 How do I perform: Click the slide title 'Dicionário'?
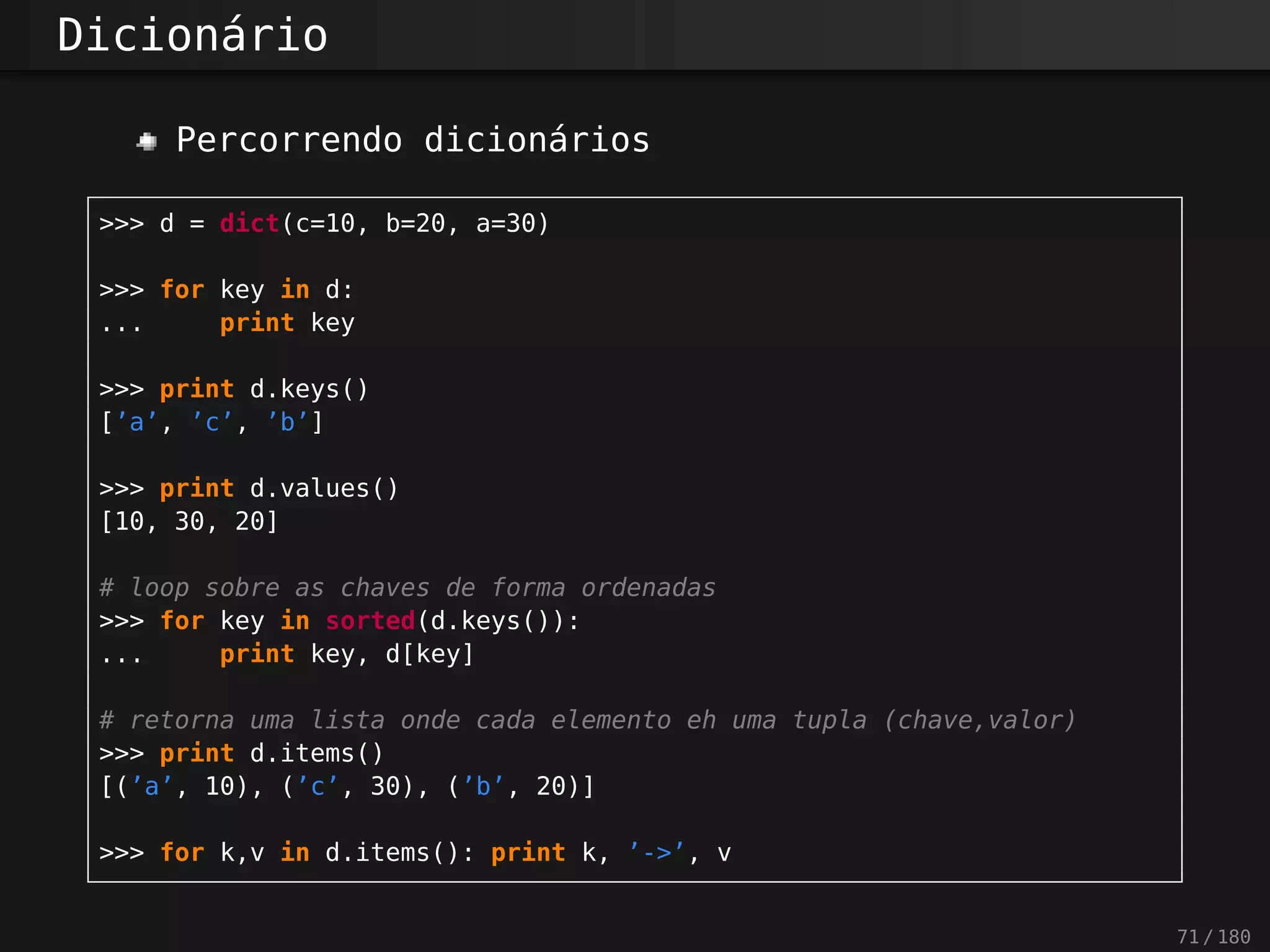pos(192,35)
